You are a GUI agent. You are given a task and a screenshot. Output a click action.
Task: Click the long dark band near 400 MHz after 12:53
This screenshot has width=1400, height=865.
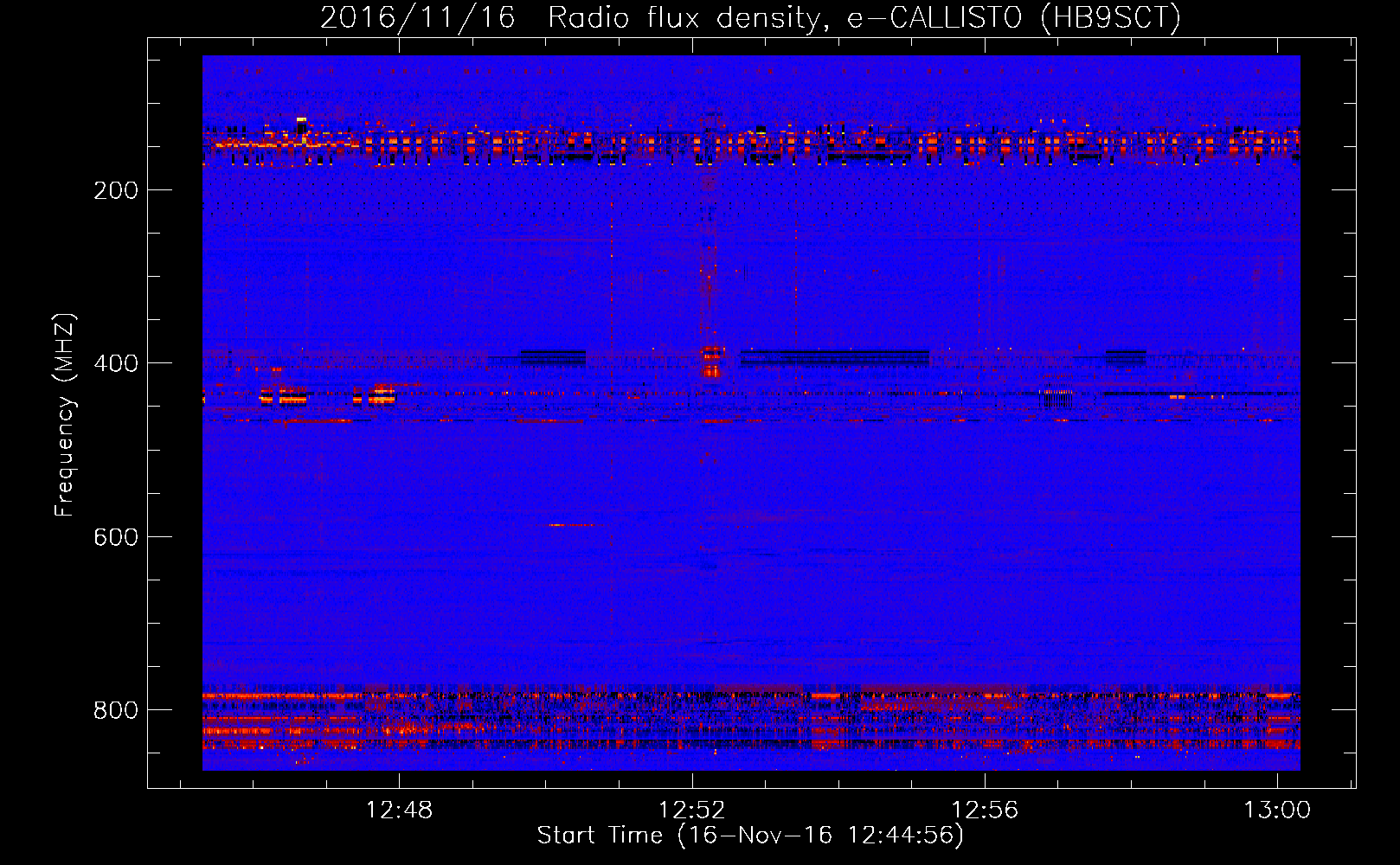835,357
